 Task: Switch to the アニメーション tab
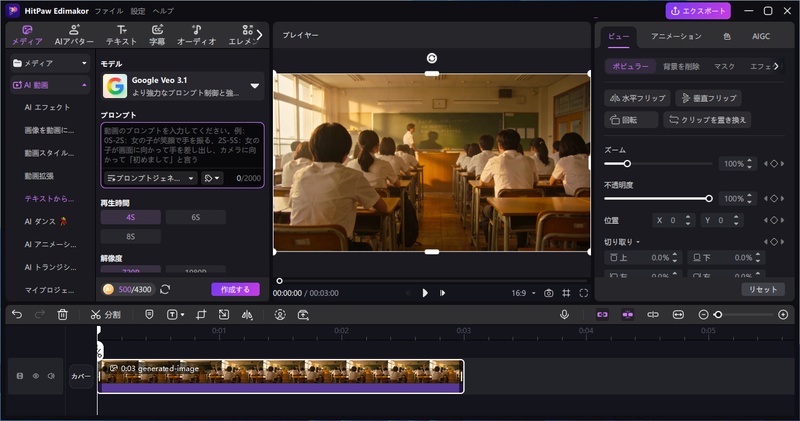(676, 36)
